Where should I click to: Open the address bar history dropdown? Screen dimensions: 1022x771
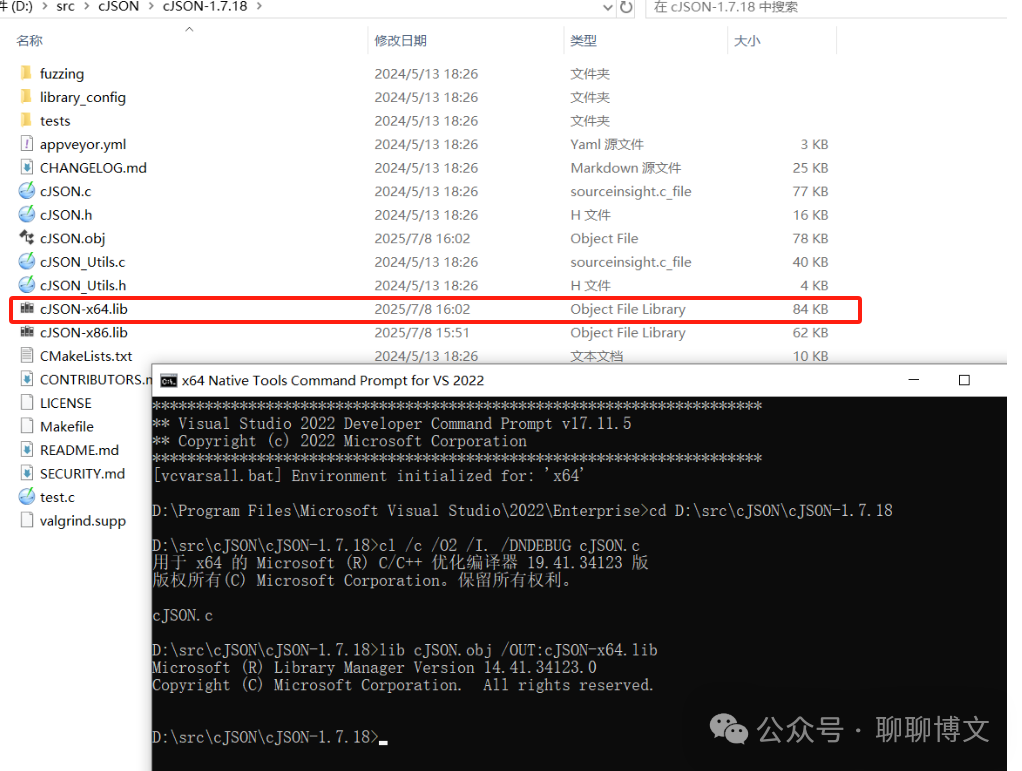tap(607, 7)
